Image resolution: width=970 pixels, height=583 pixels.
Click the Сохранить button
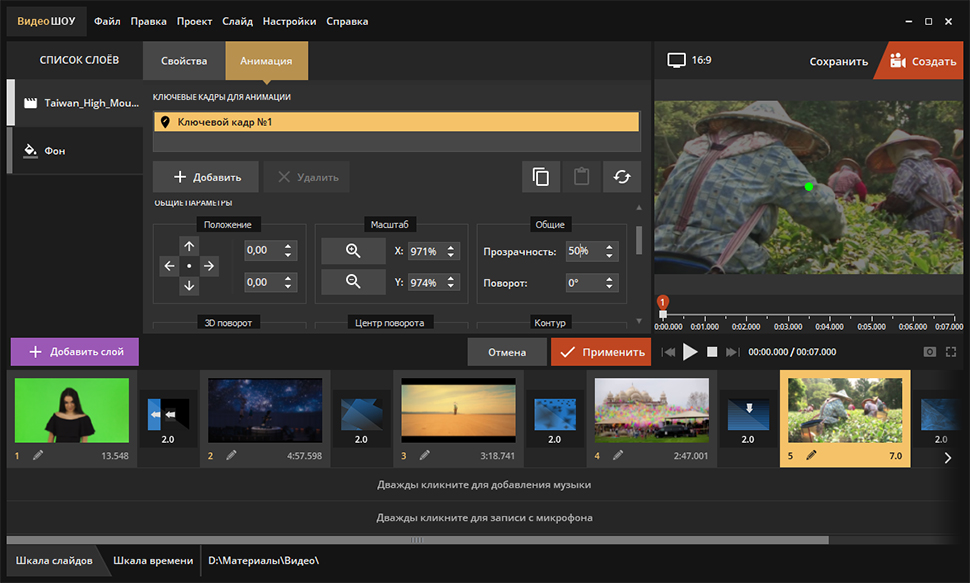point(838,61)
